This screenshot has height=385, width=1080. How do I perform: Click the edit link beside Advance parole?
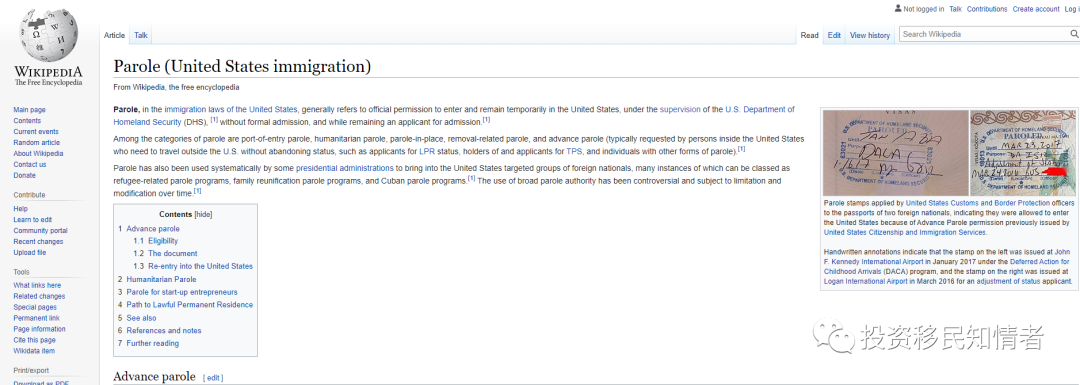pos(213,377)
